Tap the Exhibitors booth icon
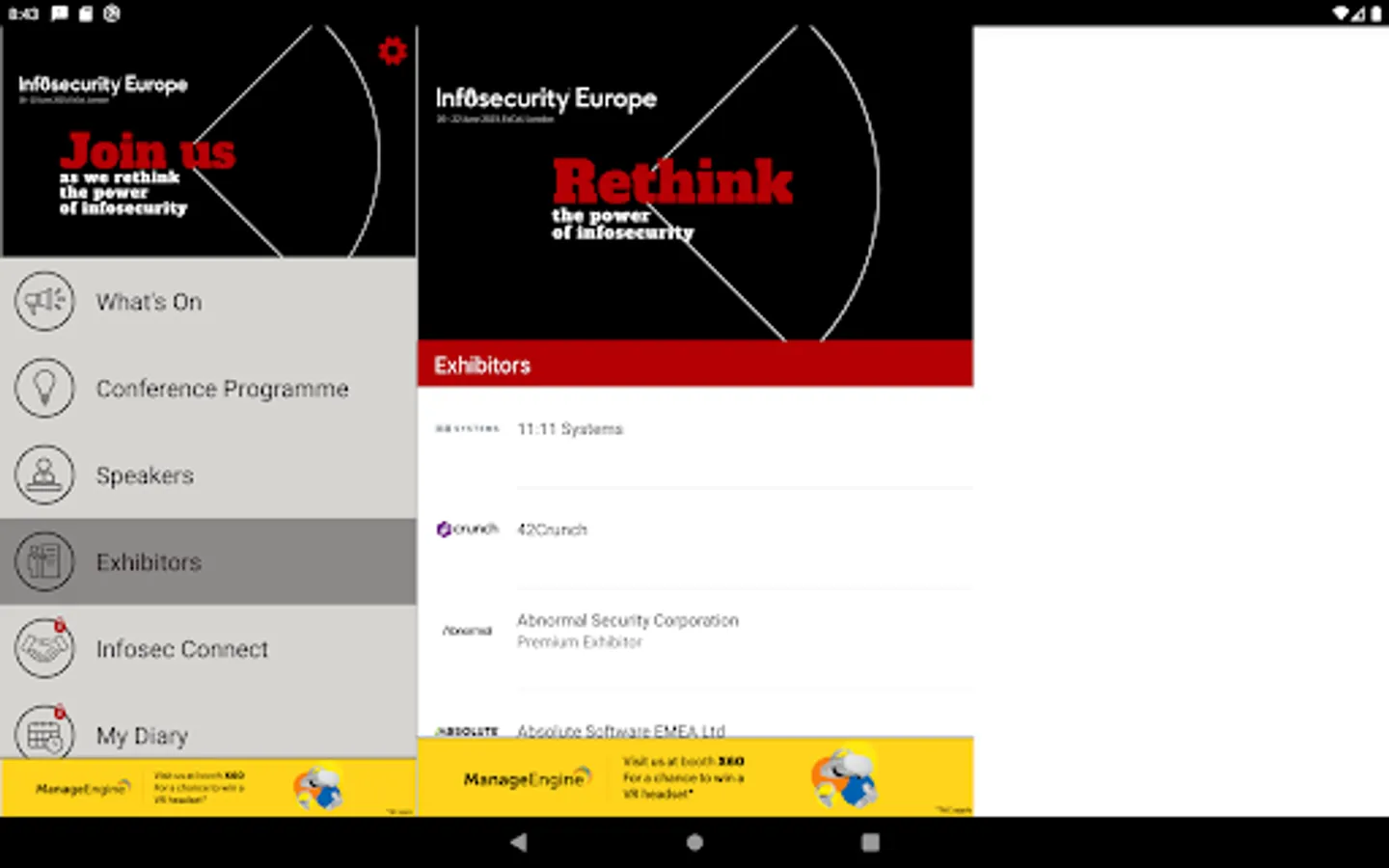The height and width of the screenshot is (868, 1389). pos(44,561)
